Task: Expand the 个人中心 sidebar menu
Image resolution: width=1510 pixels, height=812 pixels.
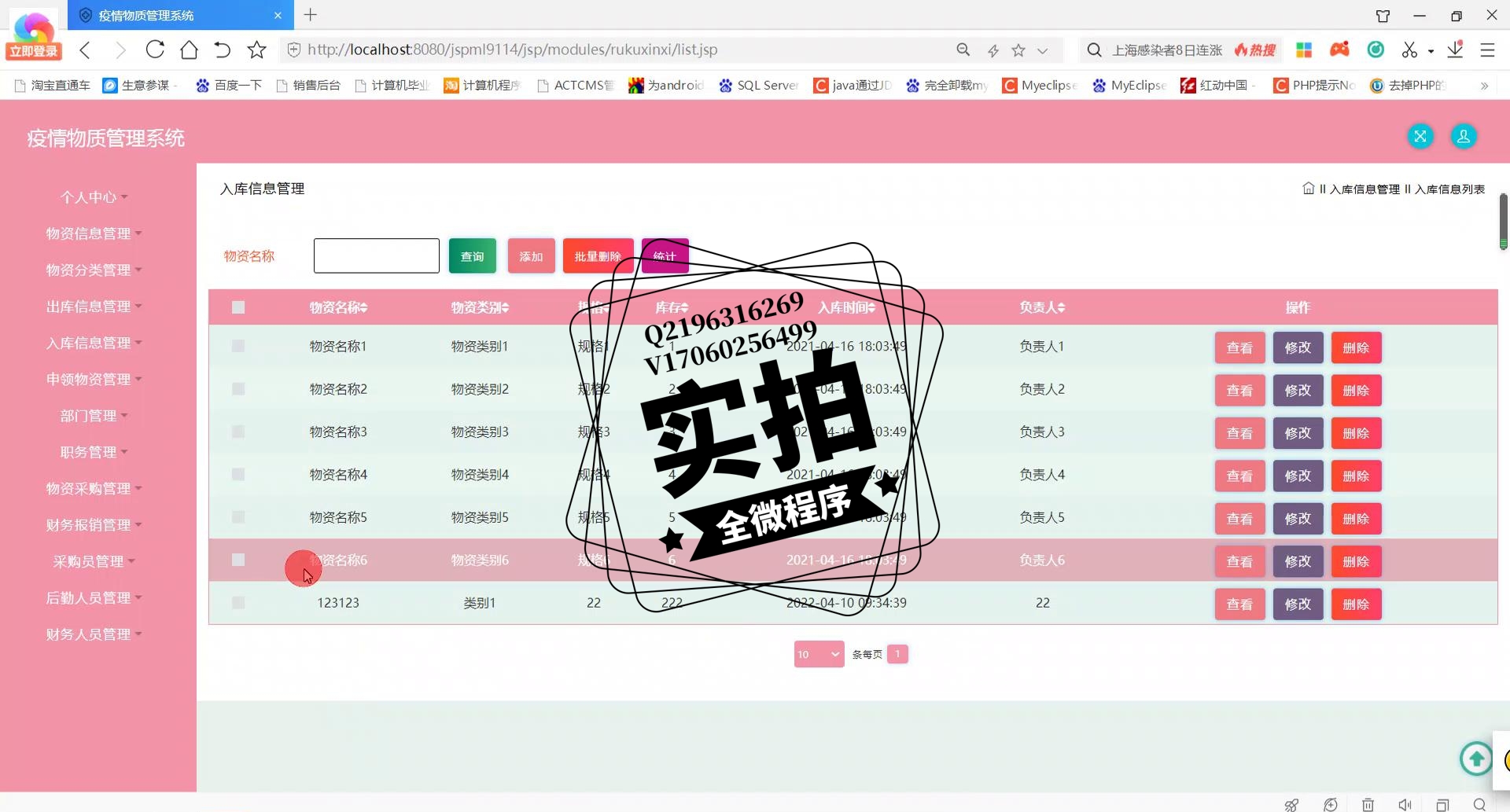Action: [94, 197]
